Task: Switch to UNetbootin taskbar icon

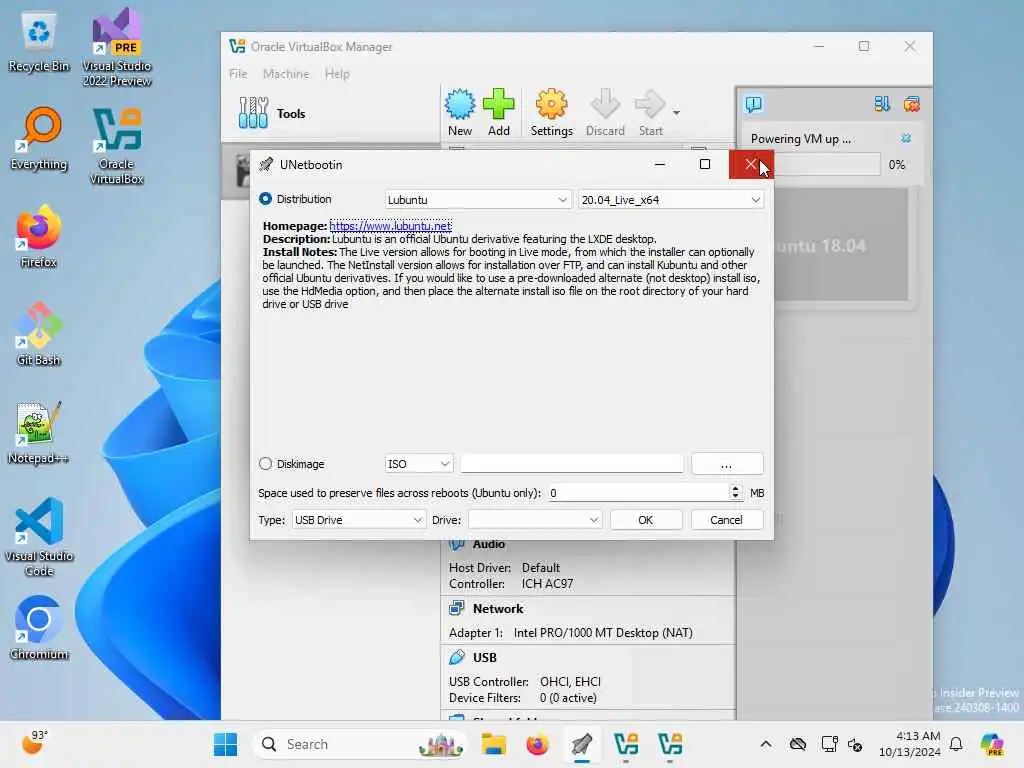Action: (x=581, y=744)
